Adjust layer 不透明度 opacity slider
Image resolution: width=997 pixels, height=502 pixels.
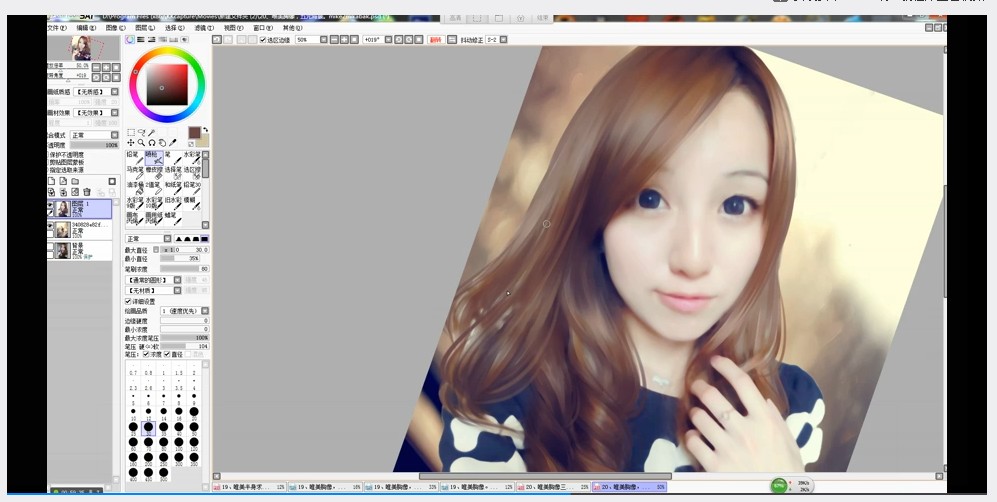(94, 145)
